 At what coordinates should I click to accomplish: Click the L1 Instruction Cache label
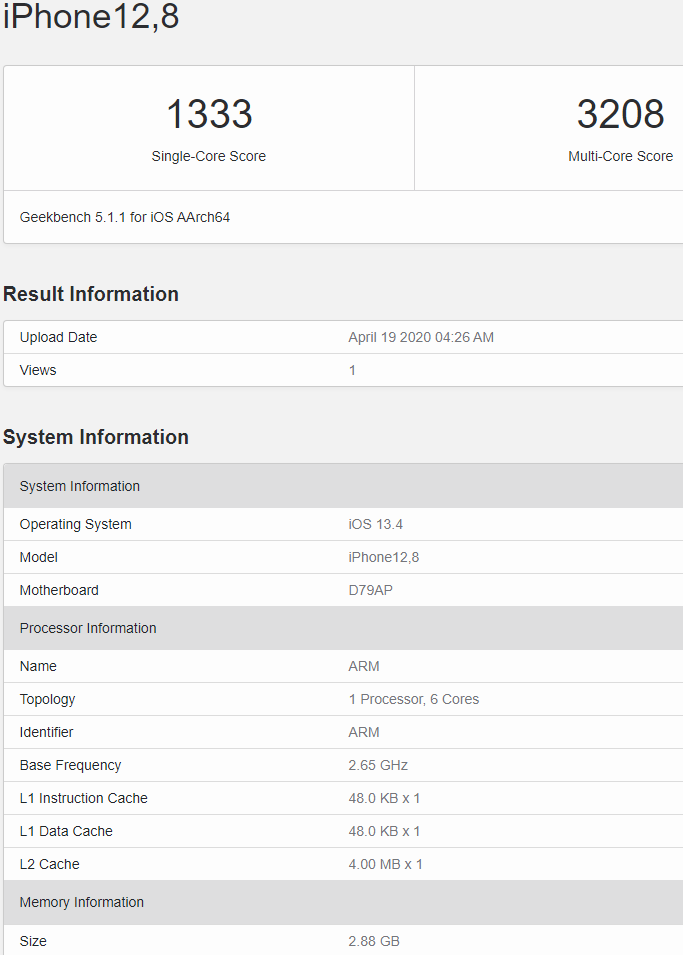[83, 798]
